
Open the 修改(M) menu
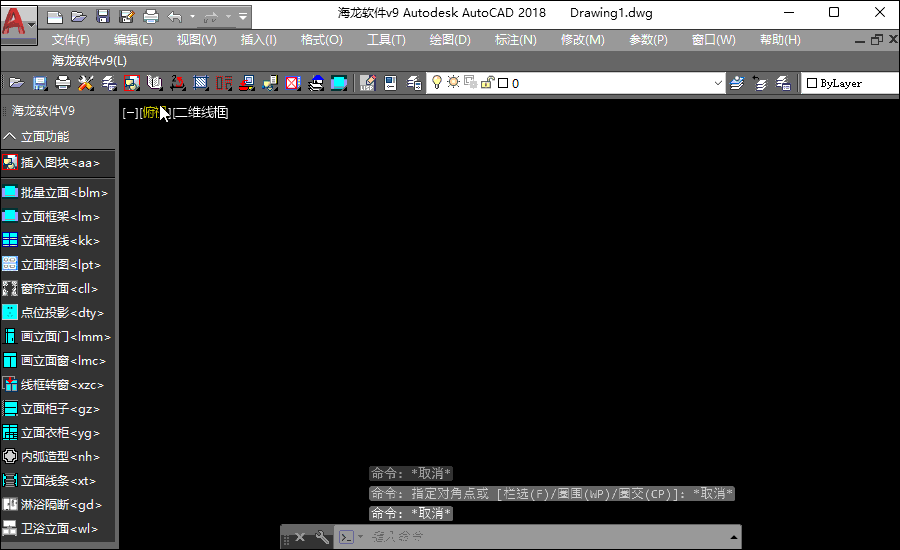click(x=583, y=40)
